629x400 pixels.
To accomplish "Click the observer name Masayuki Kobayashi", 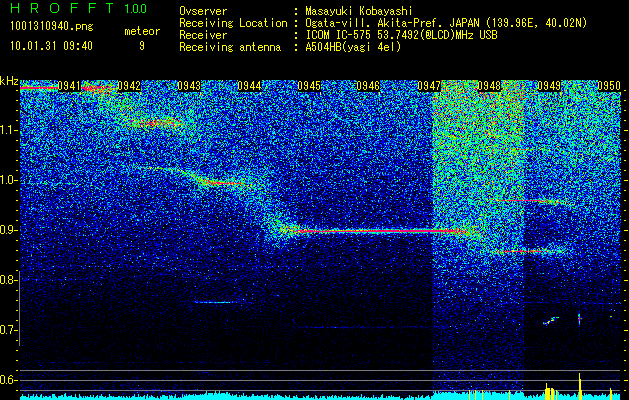I will click(x=358, y=11).
